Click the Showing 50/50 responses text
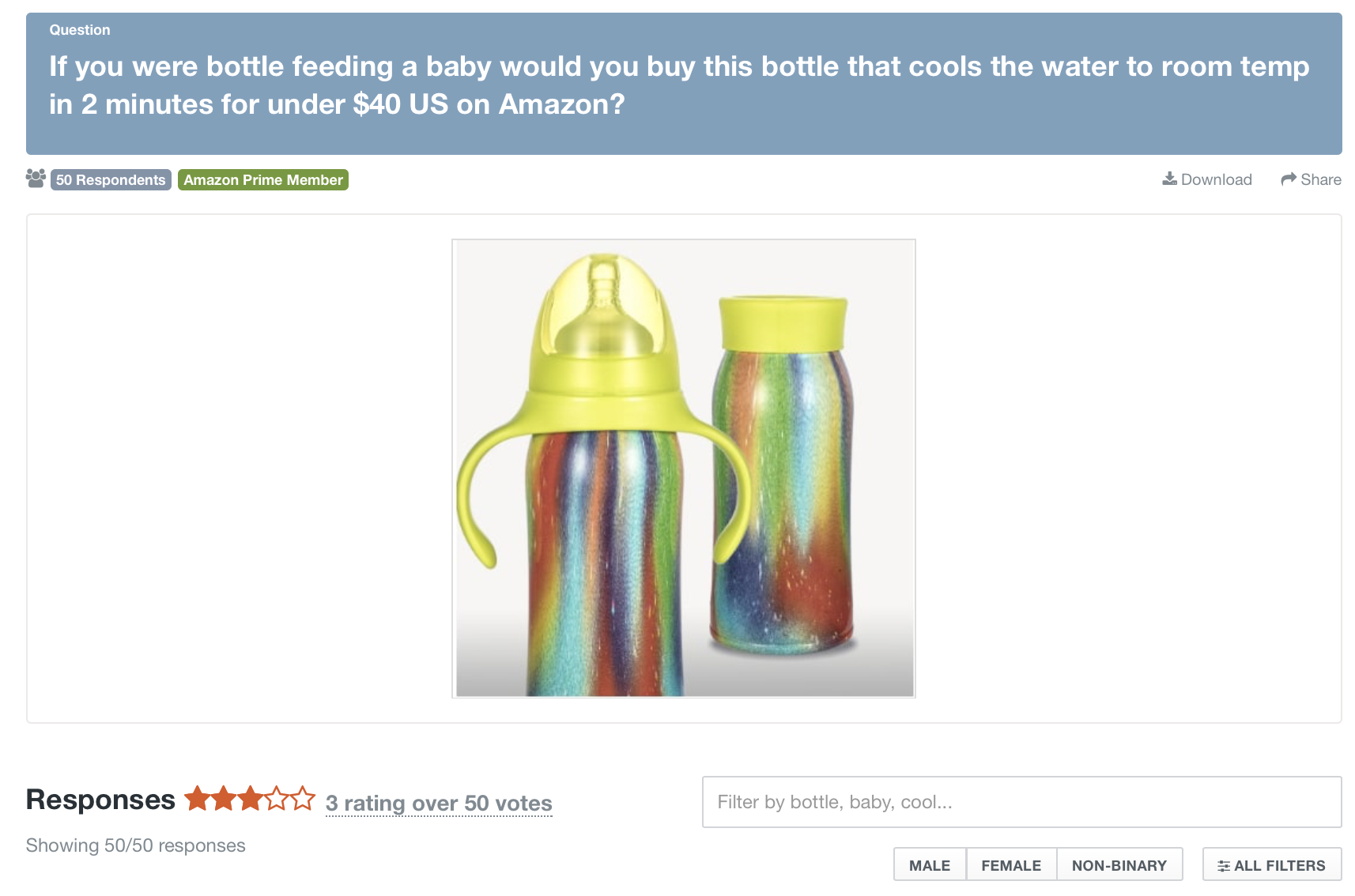Image resolution: width=1355 pixels, height=896 pixels. coord(135,845)
